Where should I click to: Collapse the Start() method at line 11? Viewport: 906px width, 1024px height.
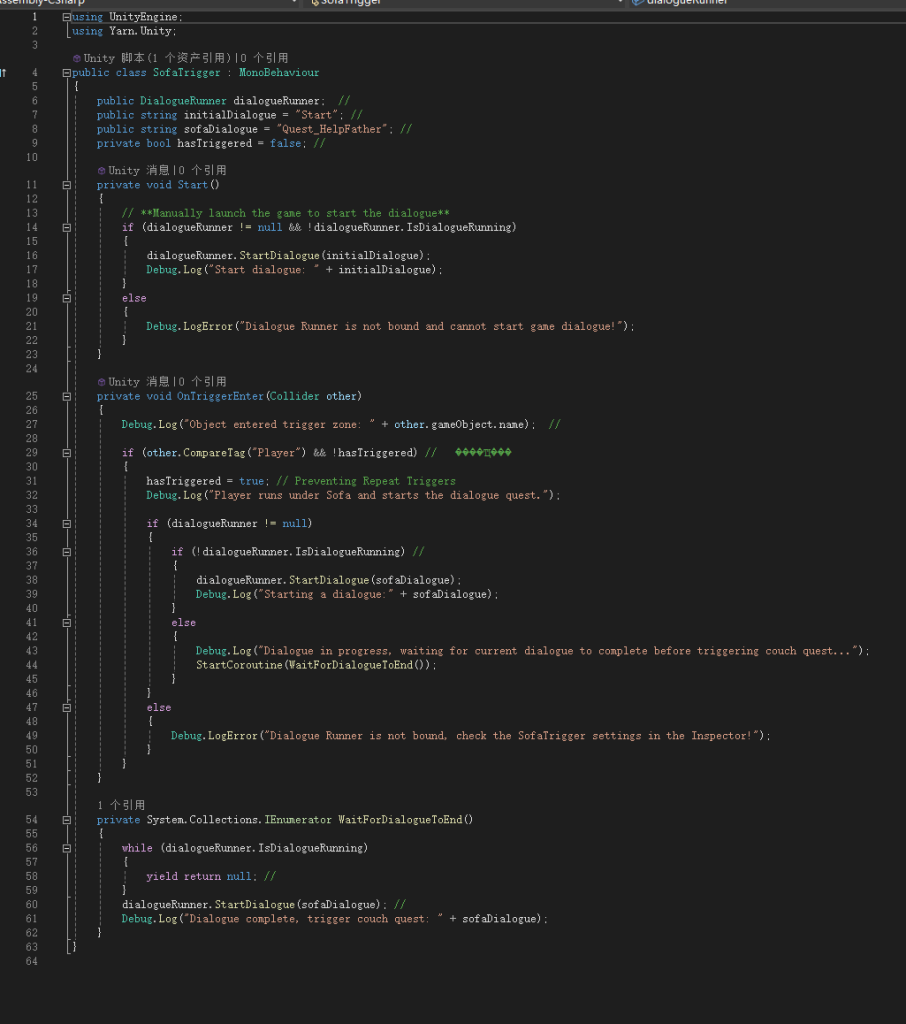(67, 185)
